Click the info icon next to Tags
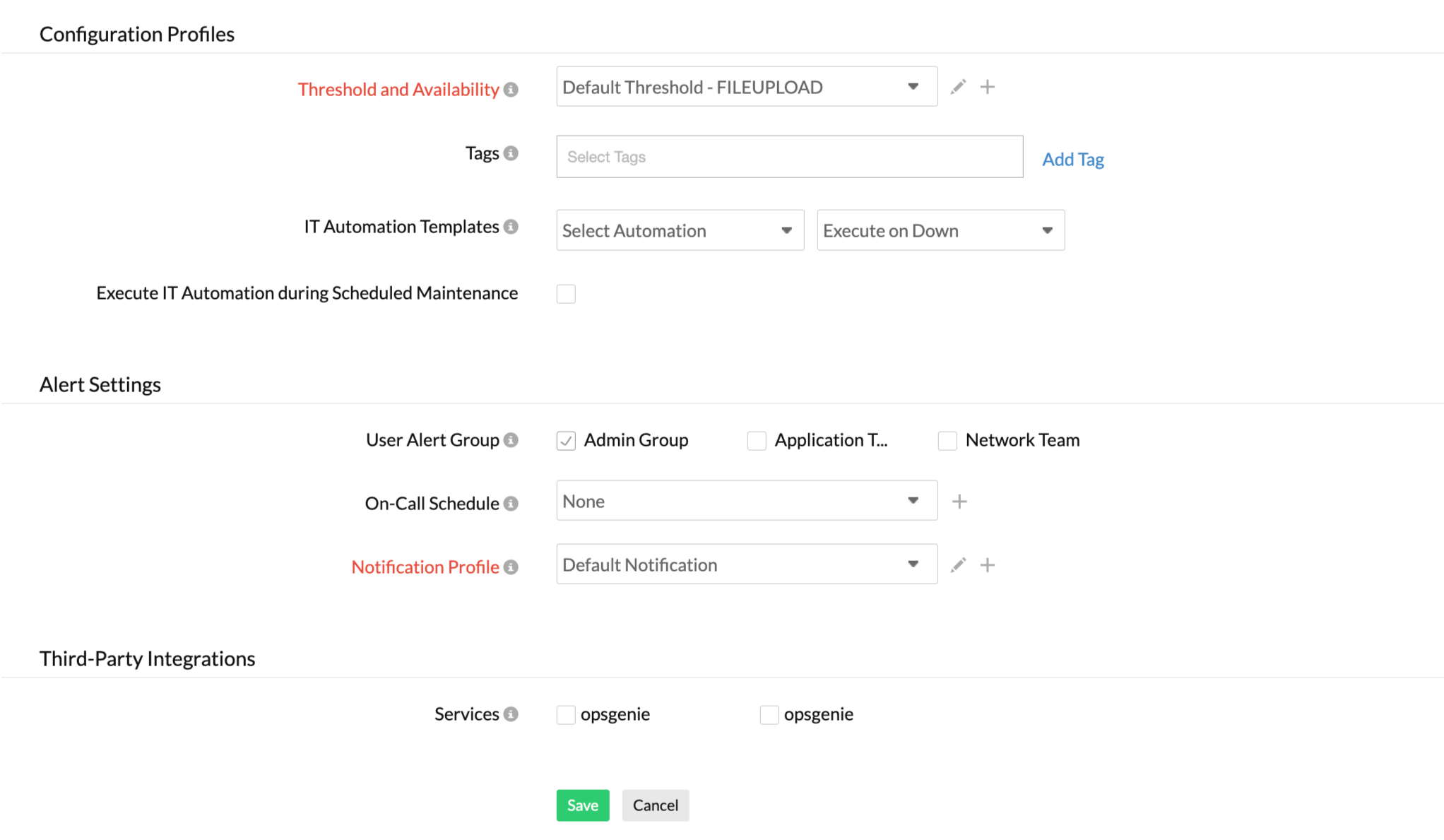The image size is (1444, 840). tap(512, 153)
